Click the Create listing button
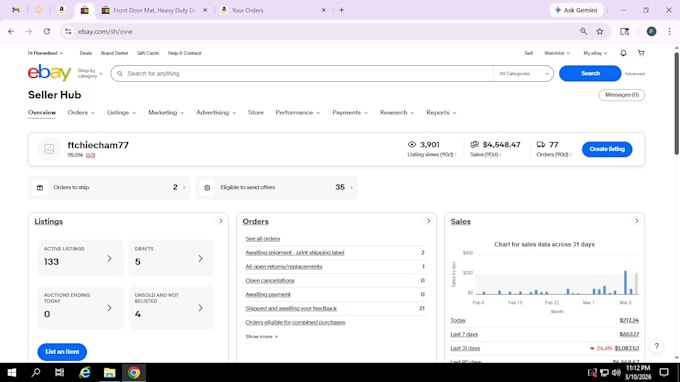The width and height of the screenshot is (680, 382). click(x=607, y=149)
